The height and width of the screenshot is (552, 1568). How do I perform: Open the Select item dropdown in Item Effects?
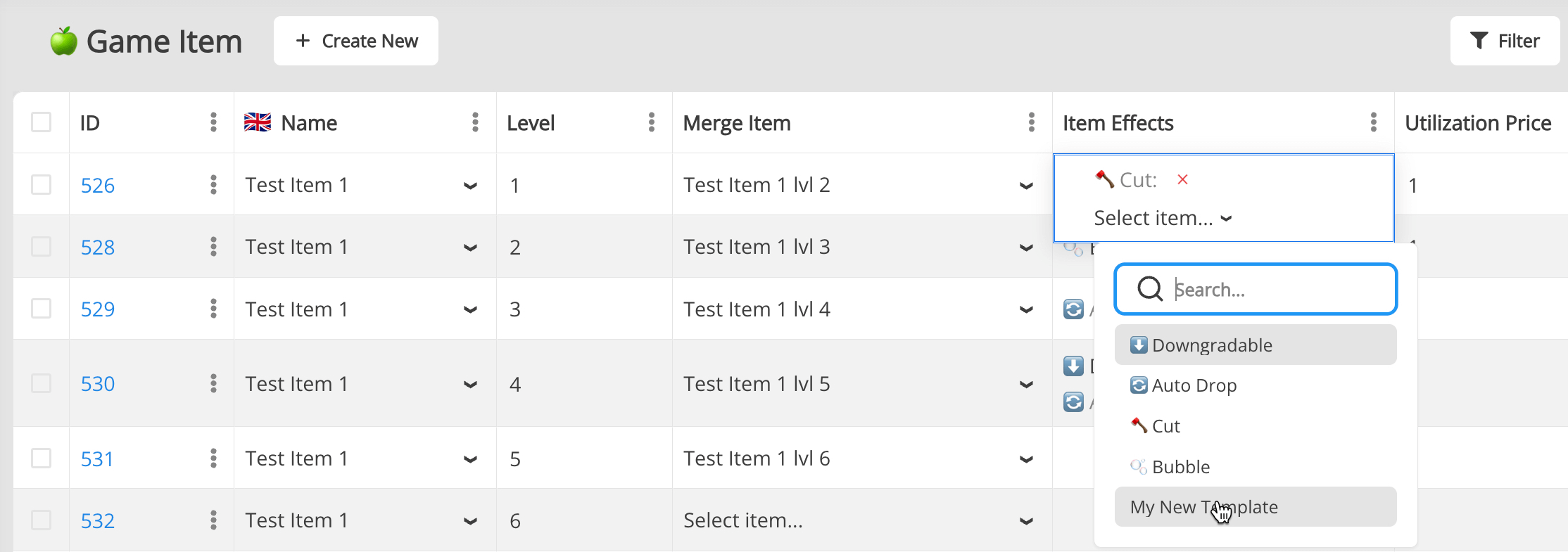pyautogui.click(x=1162, y=218)
